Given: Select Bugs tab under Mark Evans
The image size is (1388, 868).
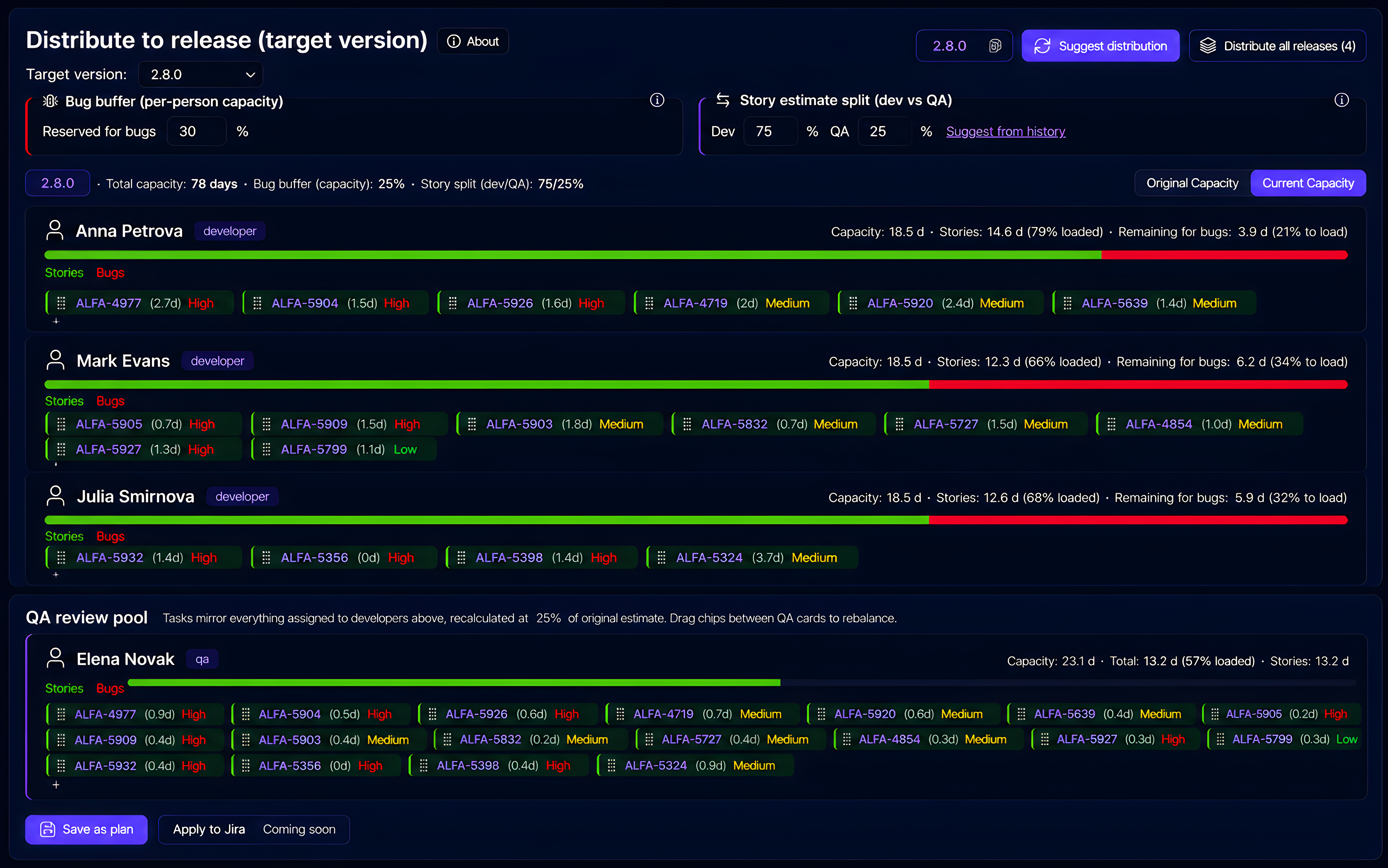Looking at the screenshot, I should point(110,401).
